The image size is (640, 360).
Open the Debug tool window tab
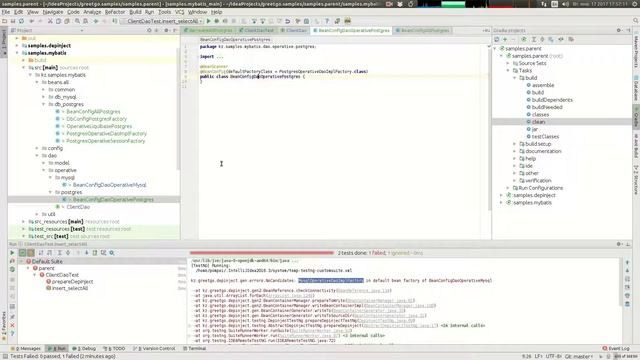coord(84,349)
